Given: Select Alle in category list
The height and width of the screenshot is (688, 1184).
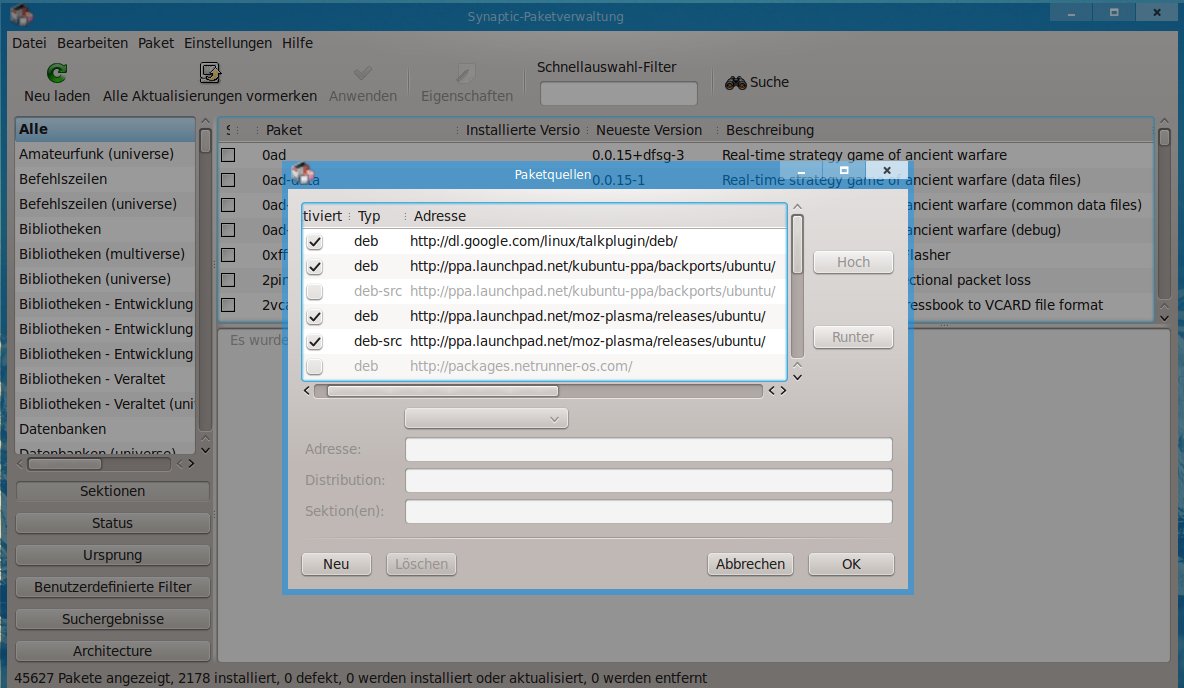Looking at the screenshot, I should (105, 129).
